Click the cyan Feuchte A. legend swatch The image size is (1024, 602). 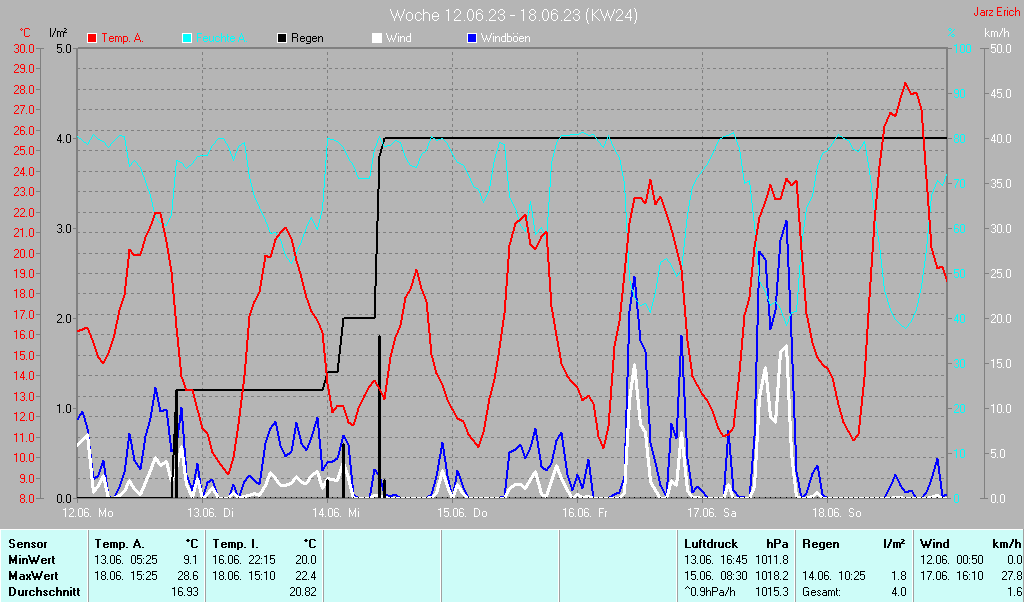pos(187,39)
